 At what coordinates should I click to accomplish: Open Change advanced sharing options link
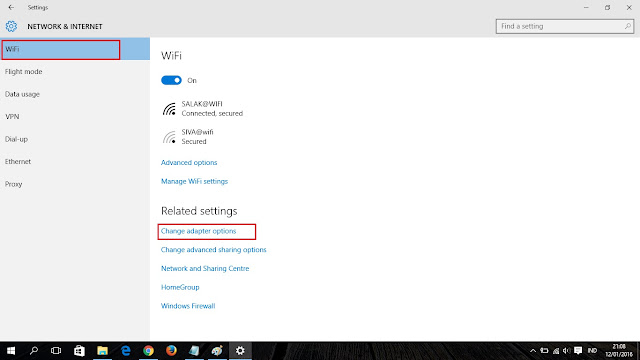(x=213, y=250)
